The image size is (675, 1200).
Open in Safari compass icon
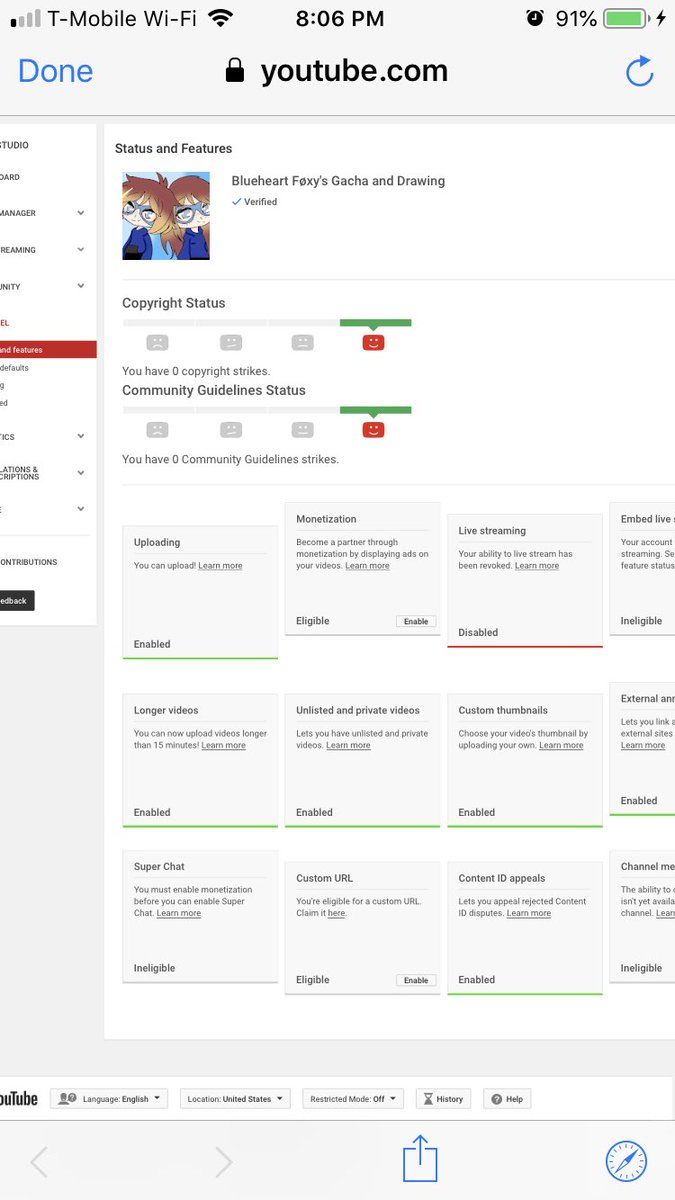pyautogui.click(x=626, y=1161)
